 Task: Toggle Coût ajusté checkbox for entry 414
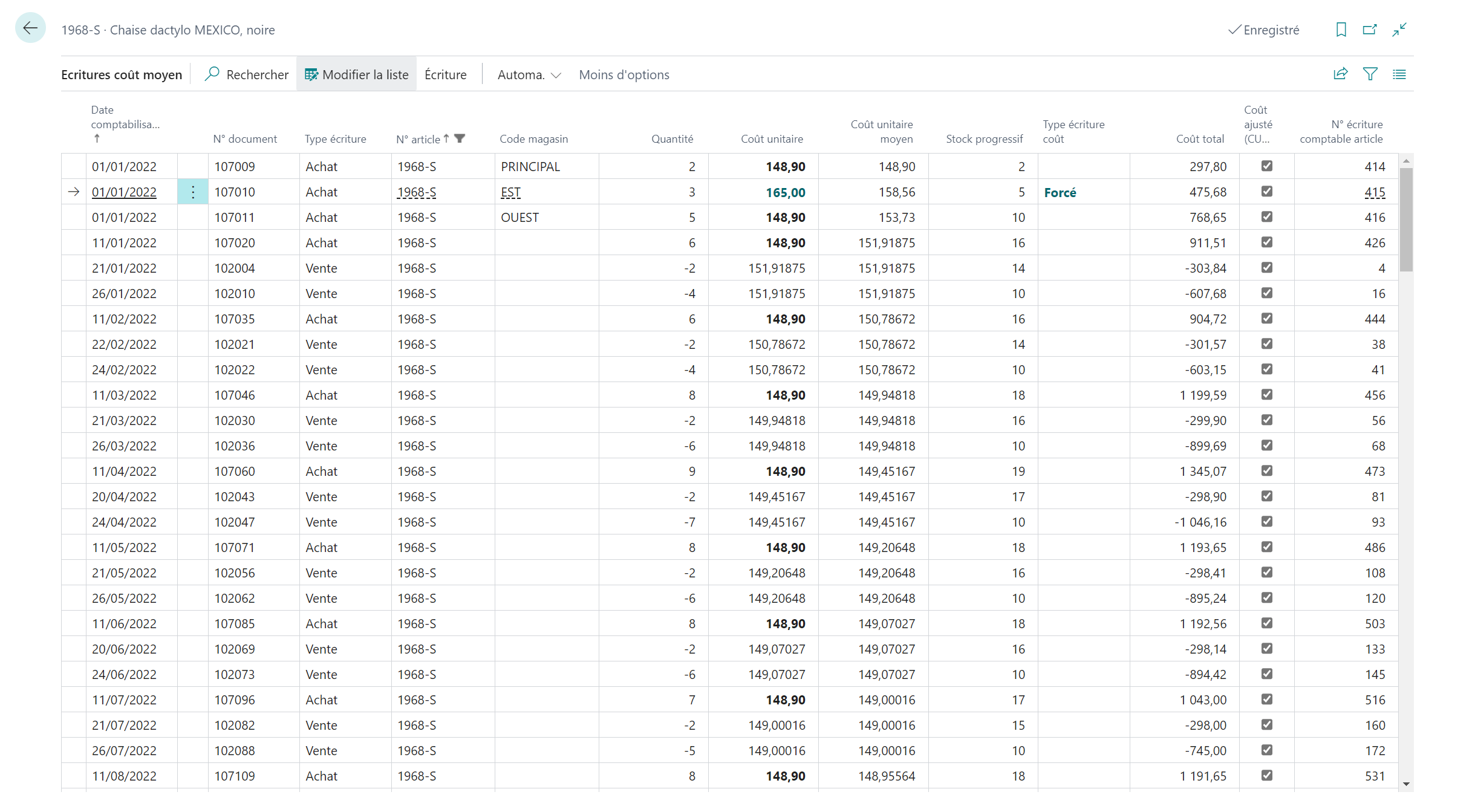click(x=1267, y=166)
